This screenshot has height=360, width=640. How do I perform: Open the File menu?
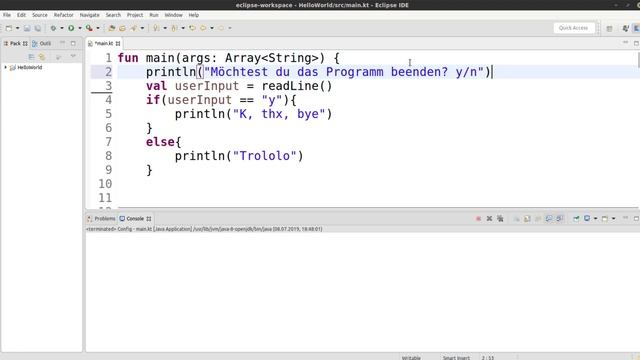7,15
